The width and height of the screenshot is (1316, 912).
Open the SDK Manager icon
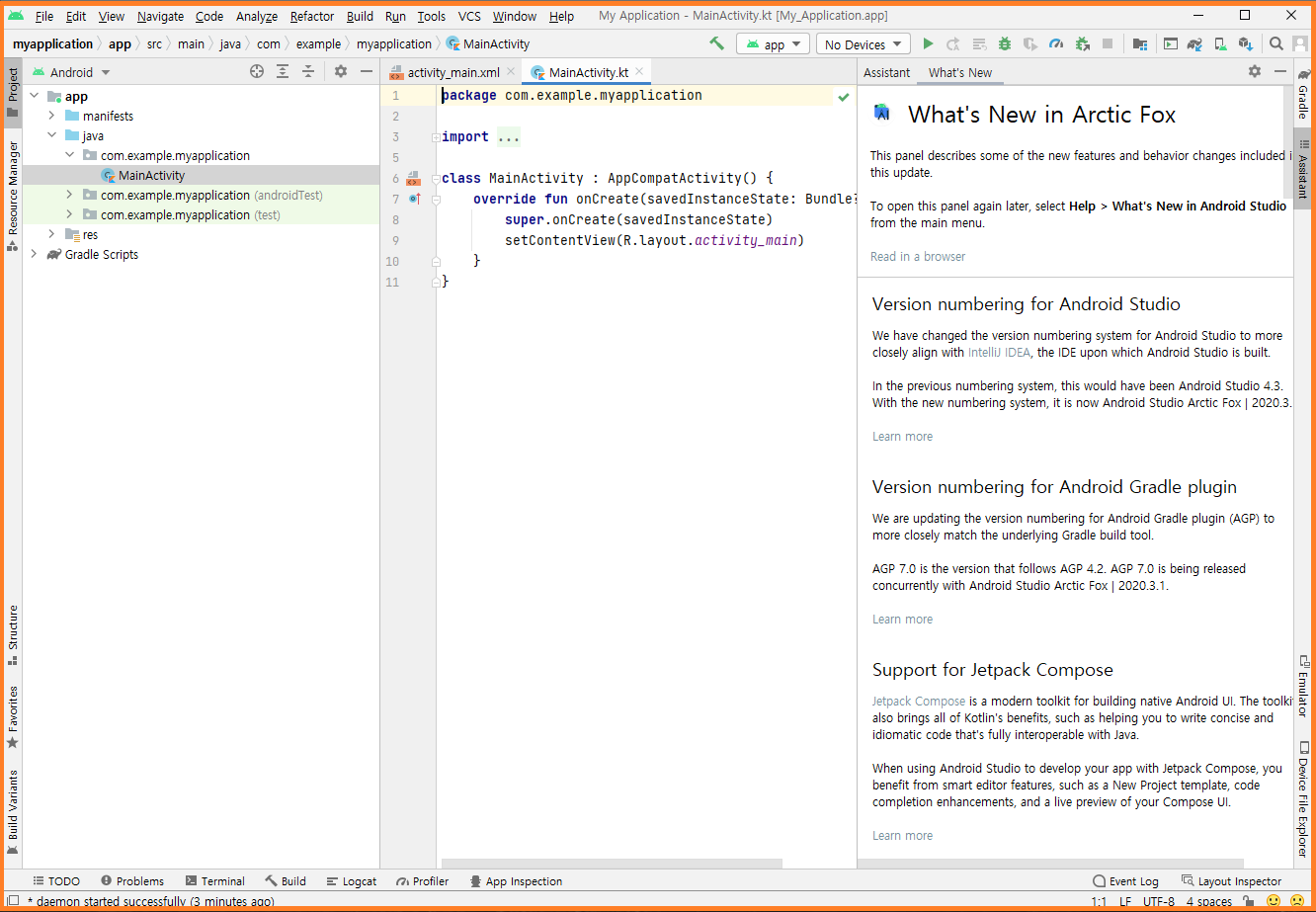(1246, 44)
